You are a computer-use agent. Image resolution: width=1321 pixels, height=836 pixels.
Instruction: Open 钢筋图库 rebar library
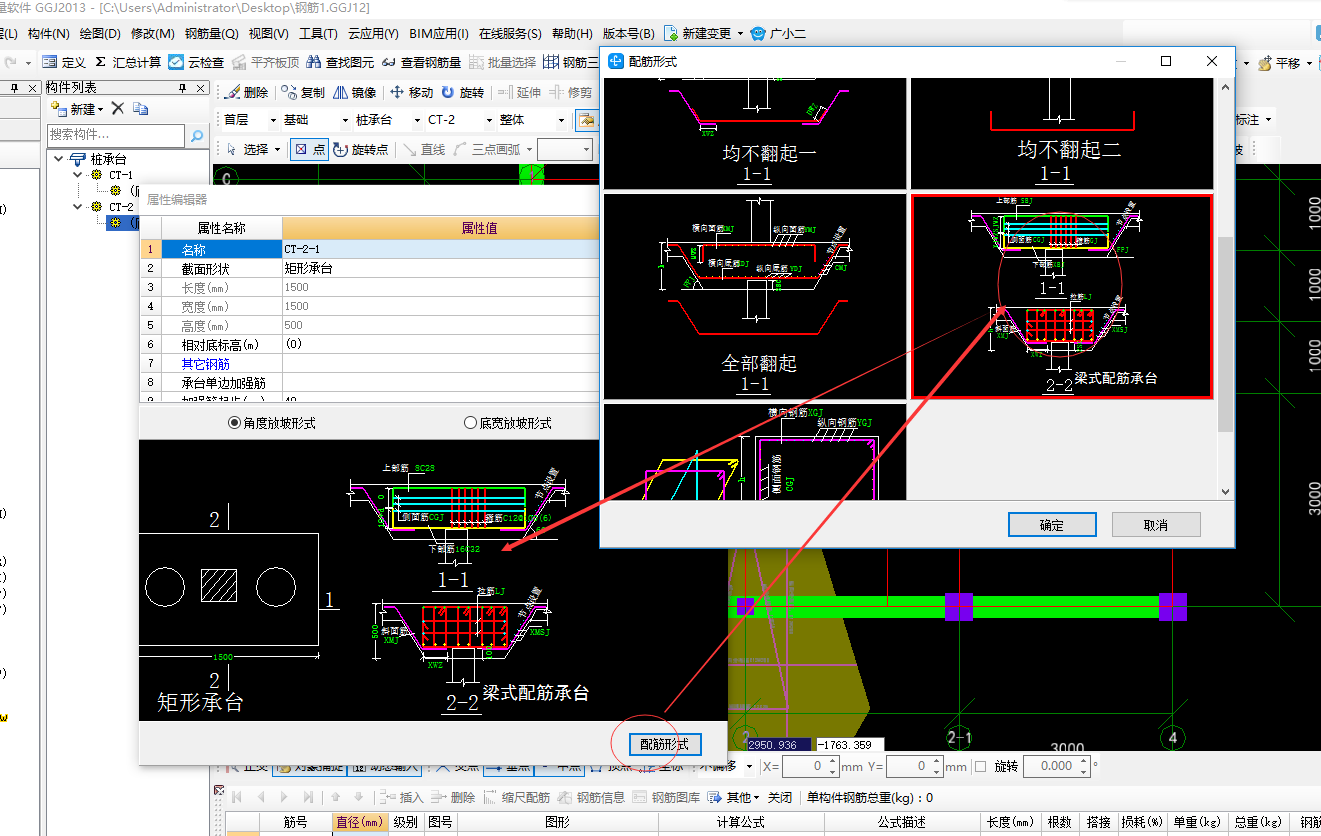tap(666, 797)
